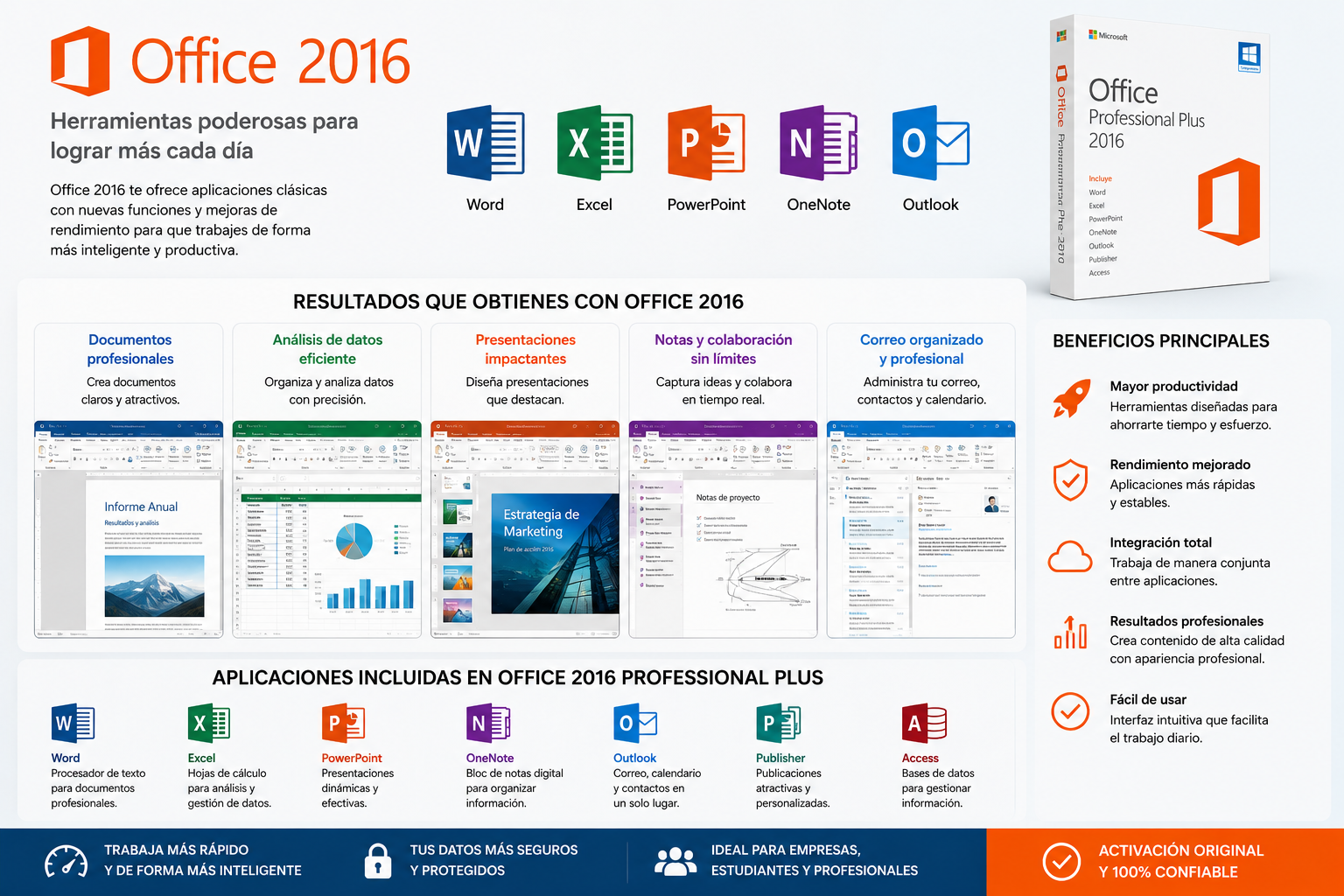This screenshot has width=1344, height=896.
Task: Click the cloud icon beside Integración total
Action: click(1070, 556)
